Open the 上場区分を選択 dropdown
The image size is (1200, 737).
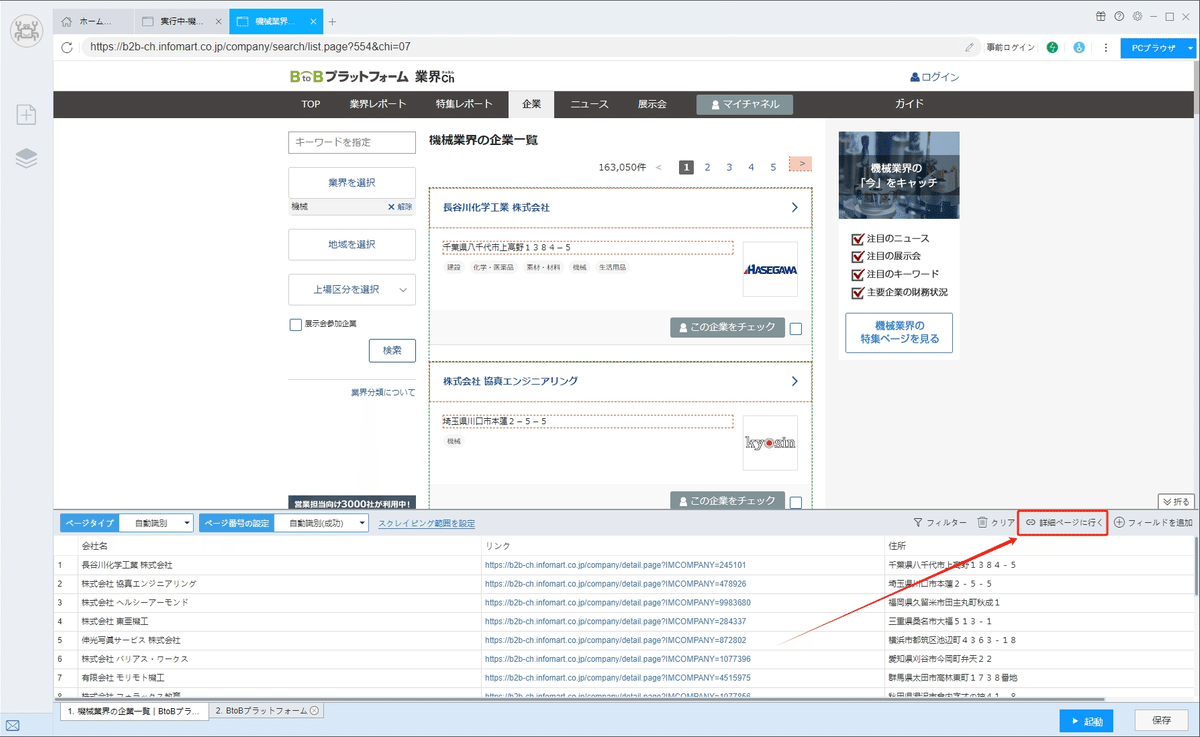[351, 289]
